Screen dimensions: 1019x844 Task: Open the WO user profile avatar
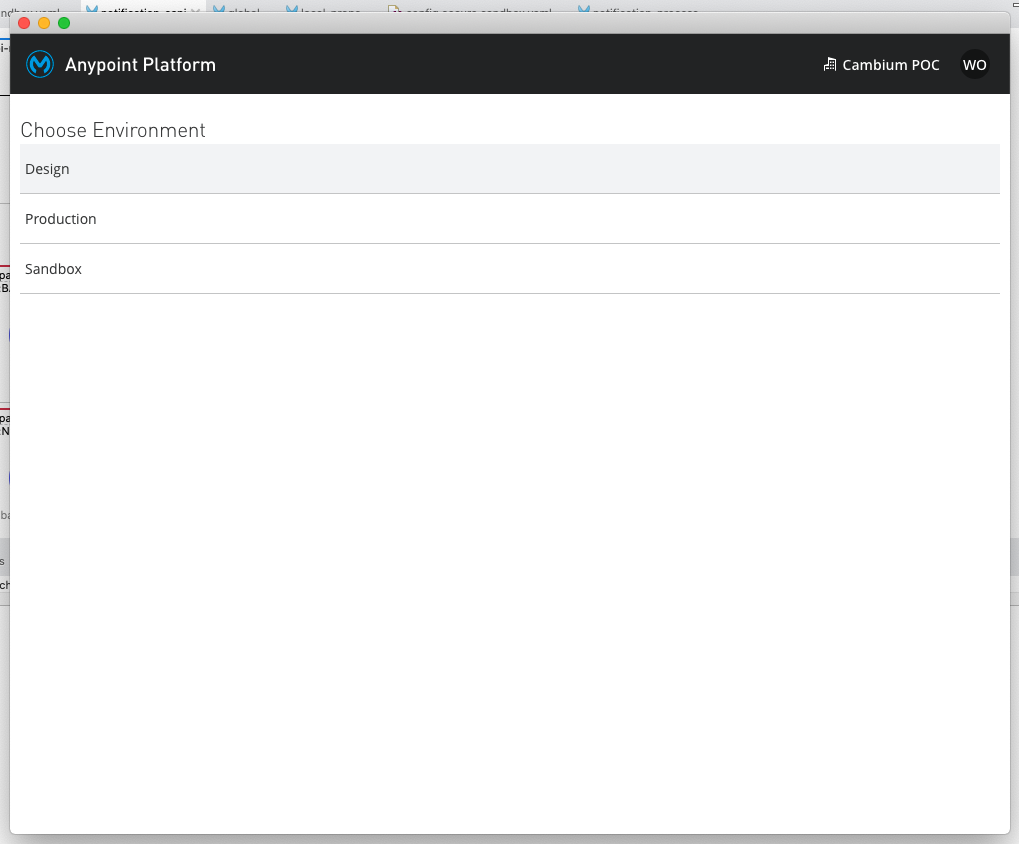point(974,65)
